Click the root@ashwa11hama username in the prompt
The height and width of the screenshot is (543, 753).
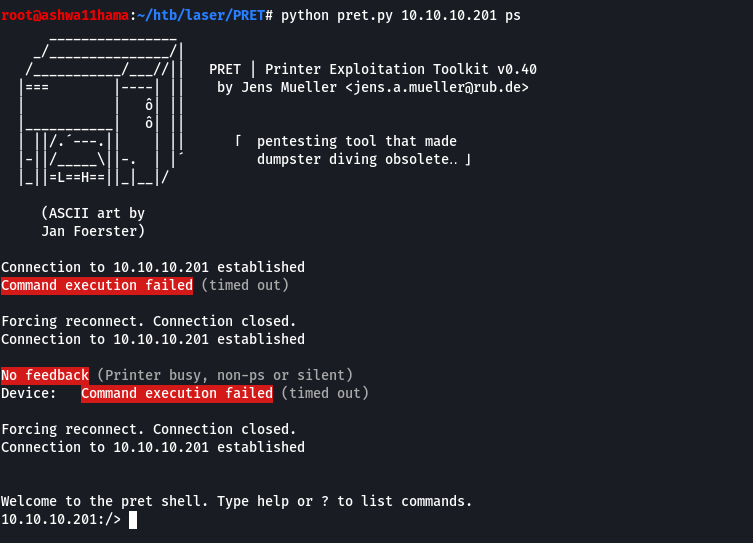[65, 15]
